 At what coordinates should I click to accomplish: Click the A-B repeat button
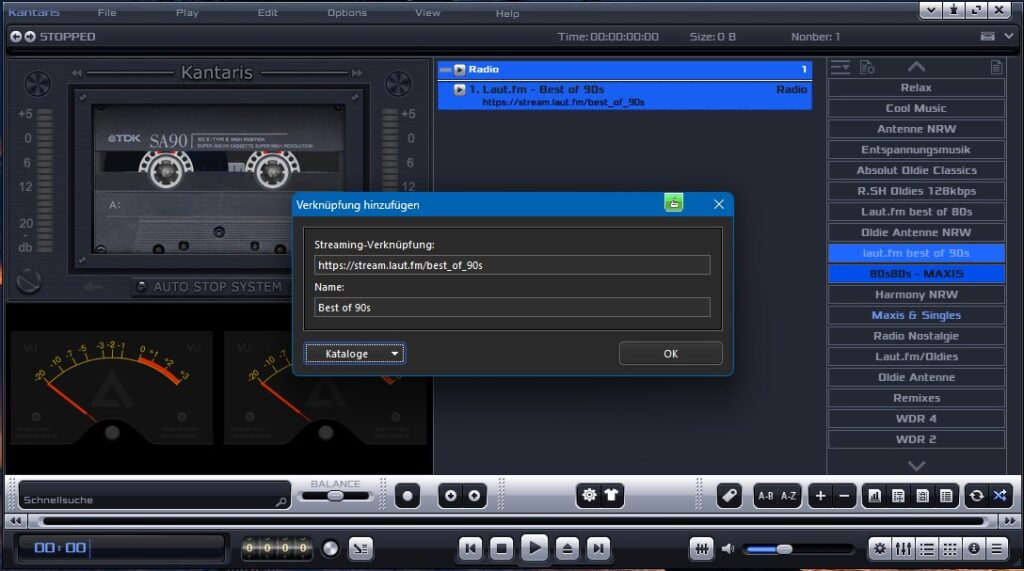coord(765,496)
